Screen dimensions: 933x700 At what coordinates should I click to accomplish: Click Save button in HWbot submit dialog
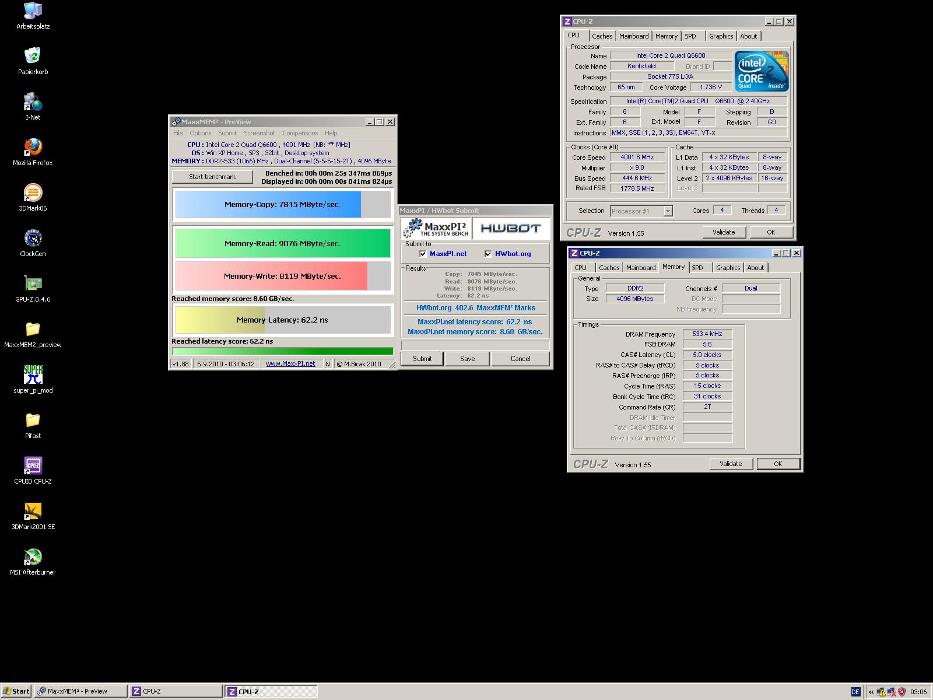click(x=468, y=358)
